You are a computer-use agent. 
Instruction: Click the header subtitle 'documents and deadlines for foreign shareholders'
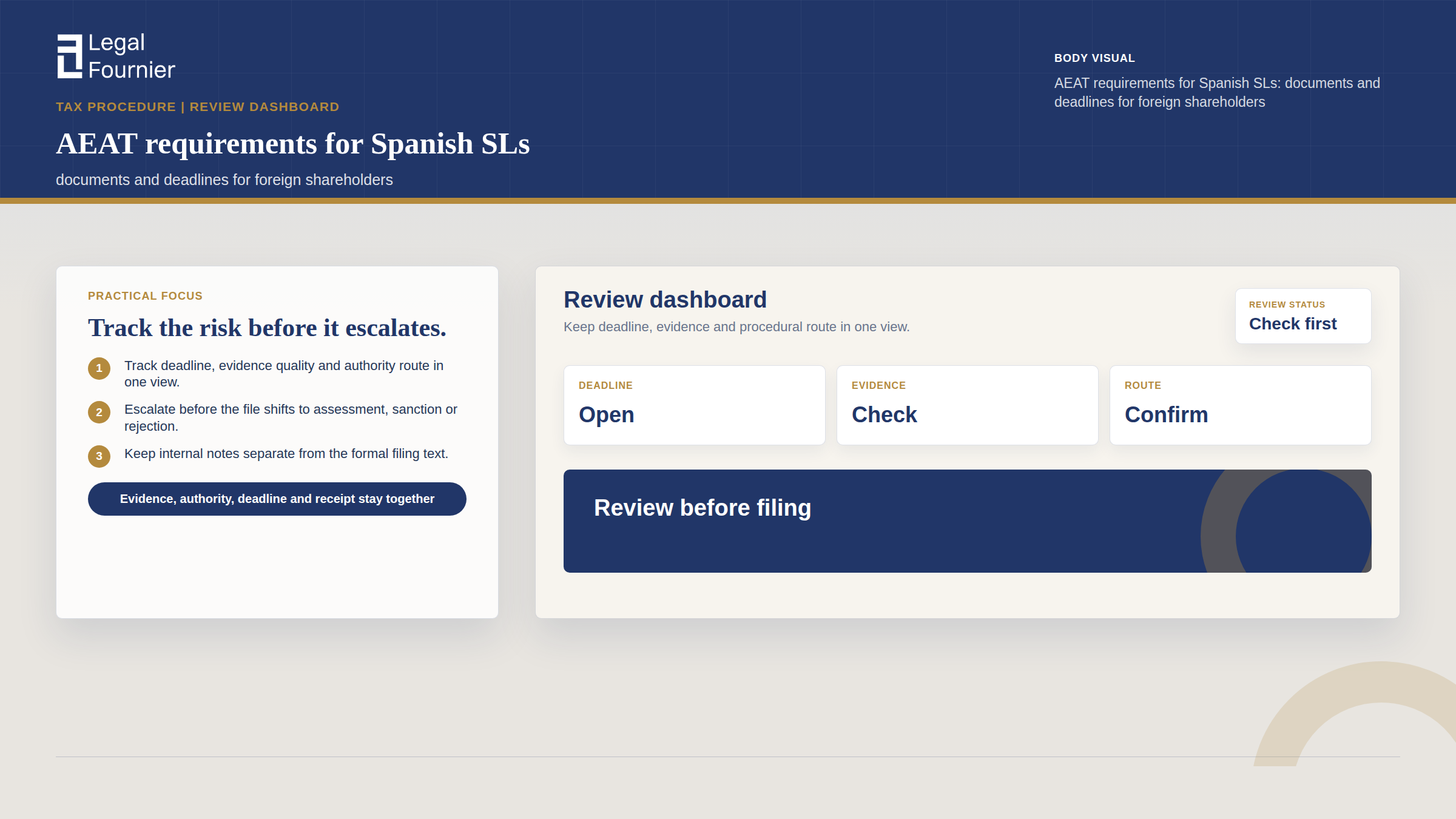(224, 180)
